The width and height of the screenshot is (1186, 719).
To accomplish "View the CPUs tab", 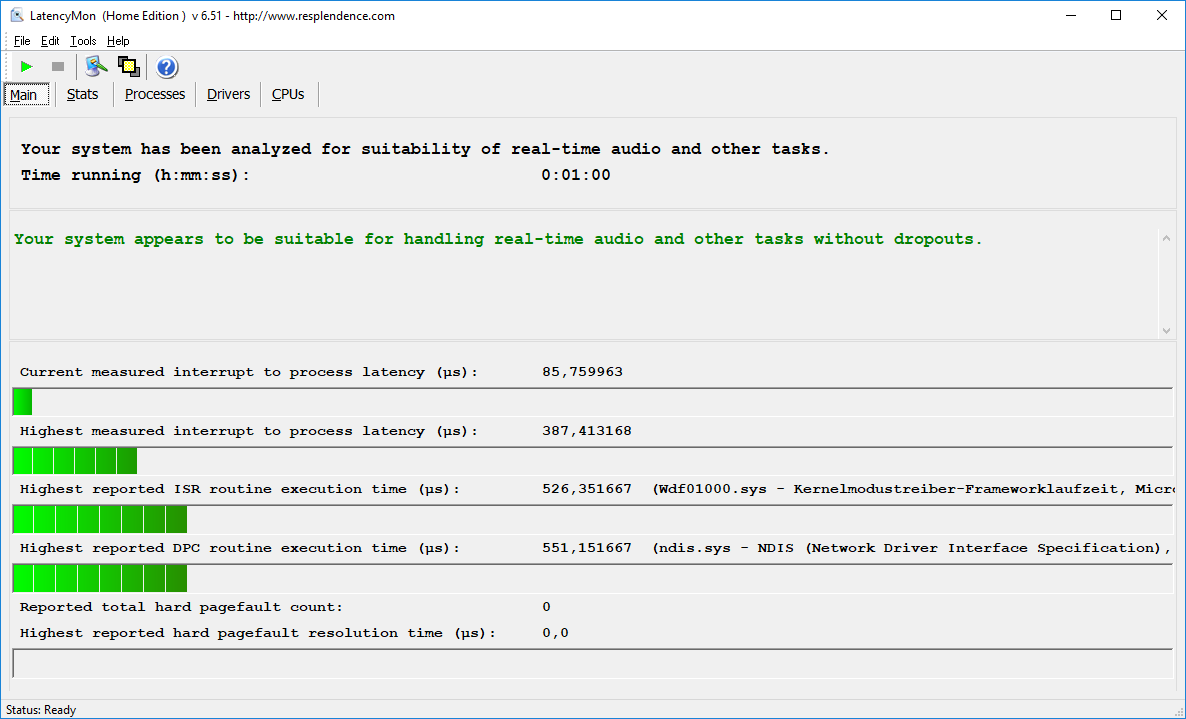I will pos(288,94).
